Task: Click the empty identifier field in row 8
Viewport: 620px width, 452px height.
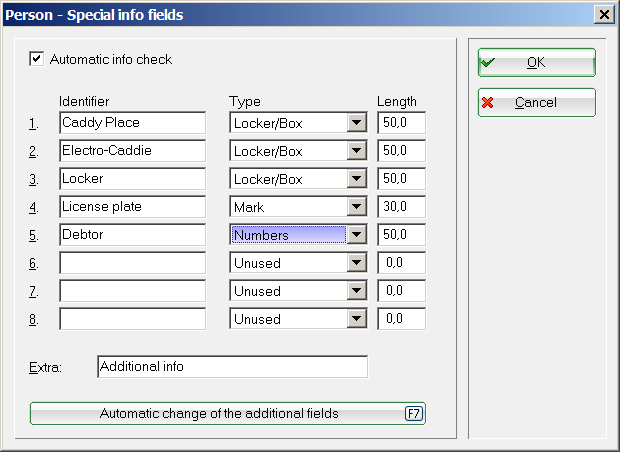Action: [132, 319]
